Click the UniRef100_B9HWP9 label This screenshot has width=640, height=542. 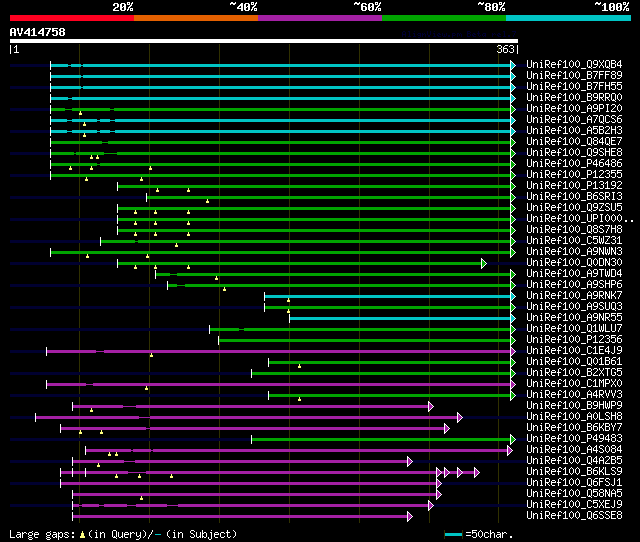click(x=574, y=406)
